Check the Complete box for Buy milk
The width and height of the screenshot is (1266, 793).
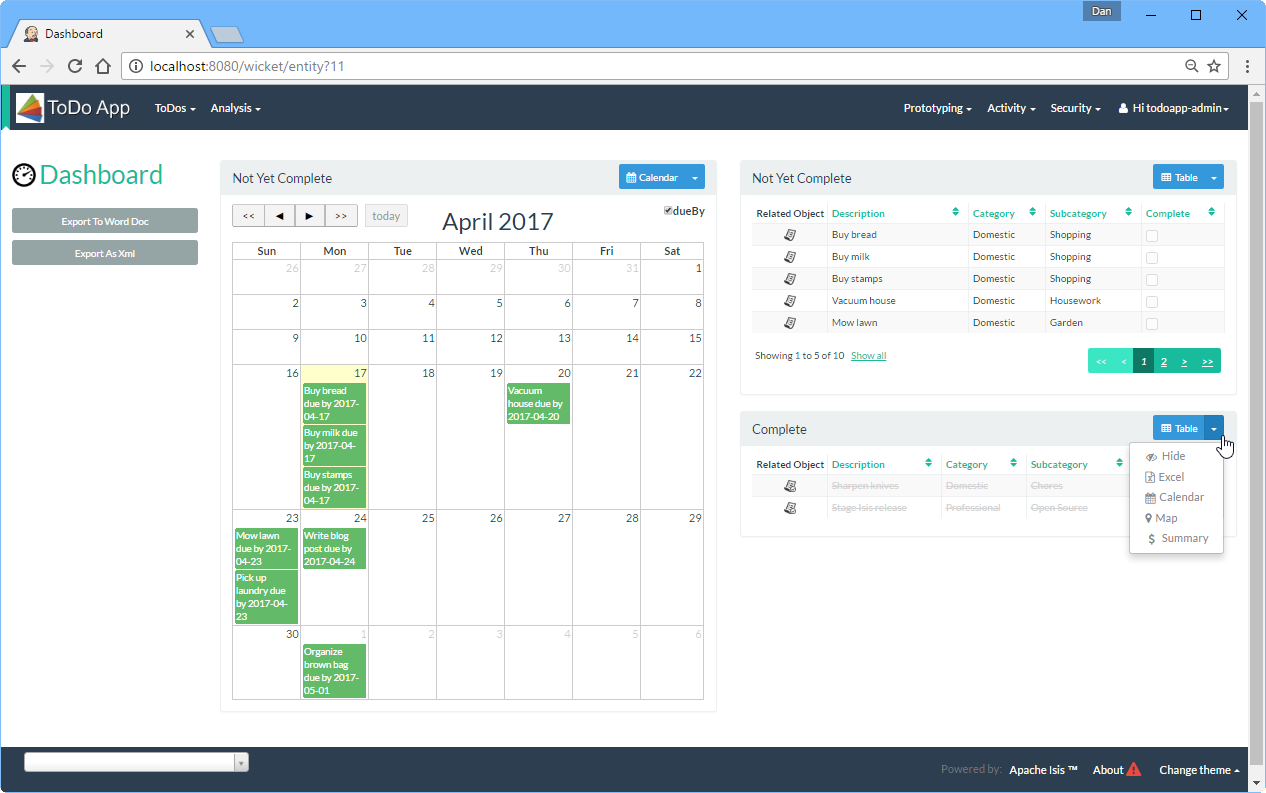coord(1152,257)
